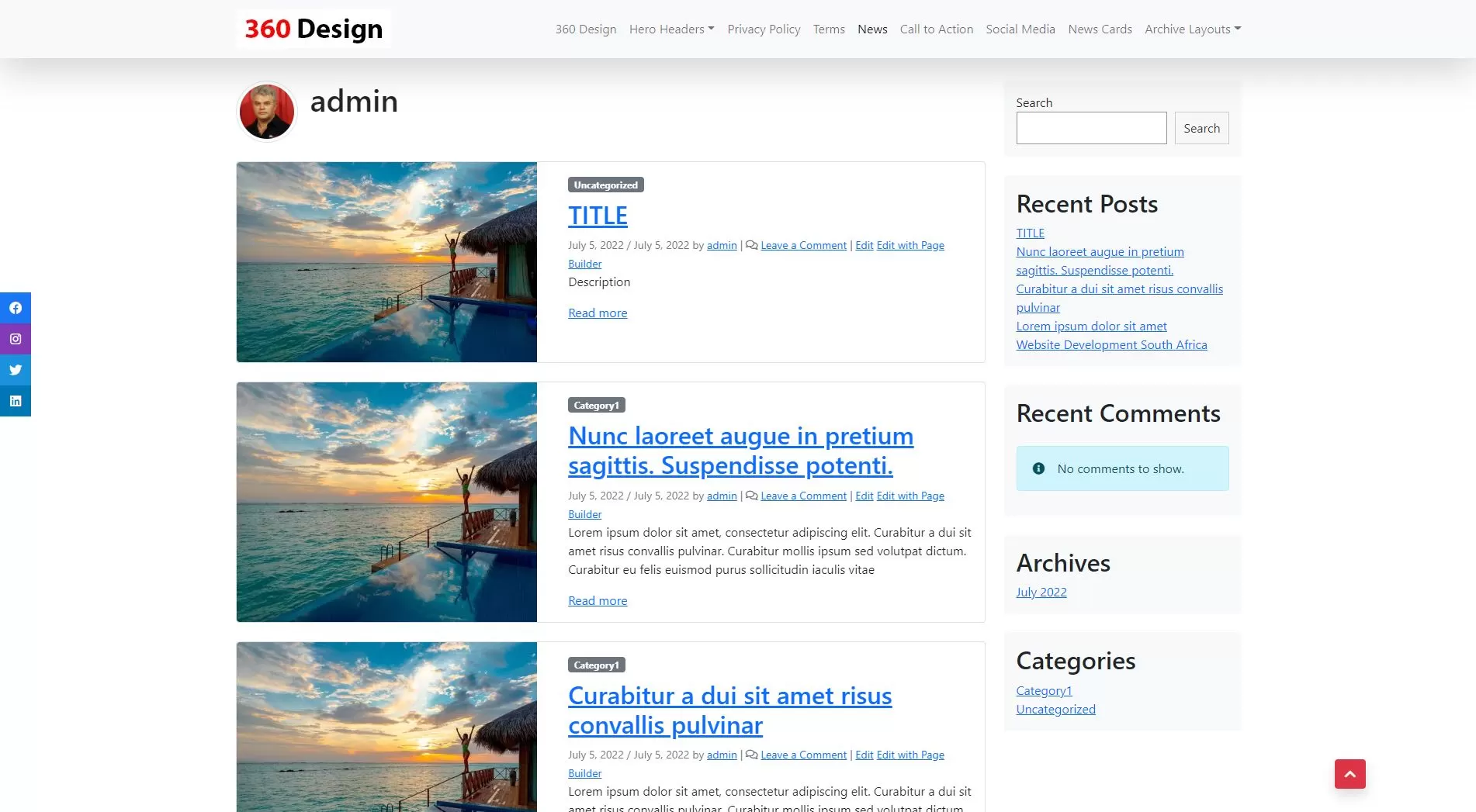The height and width of the screenshot is (812, 1476).
Task: Click the info icon in No comments notice
Action: point(1038,468)
